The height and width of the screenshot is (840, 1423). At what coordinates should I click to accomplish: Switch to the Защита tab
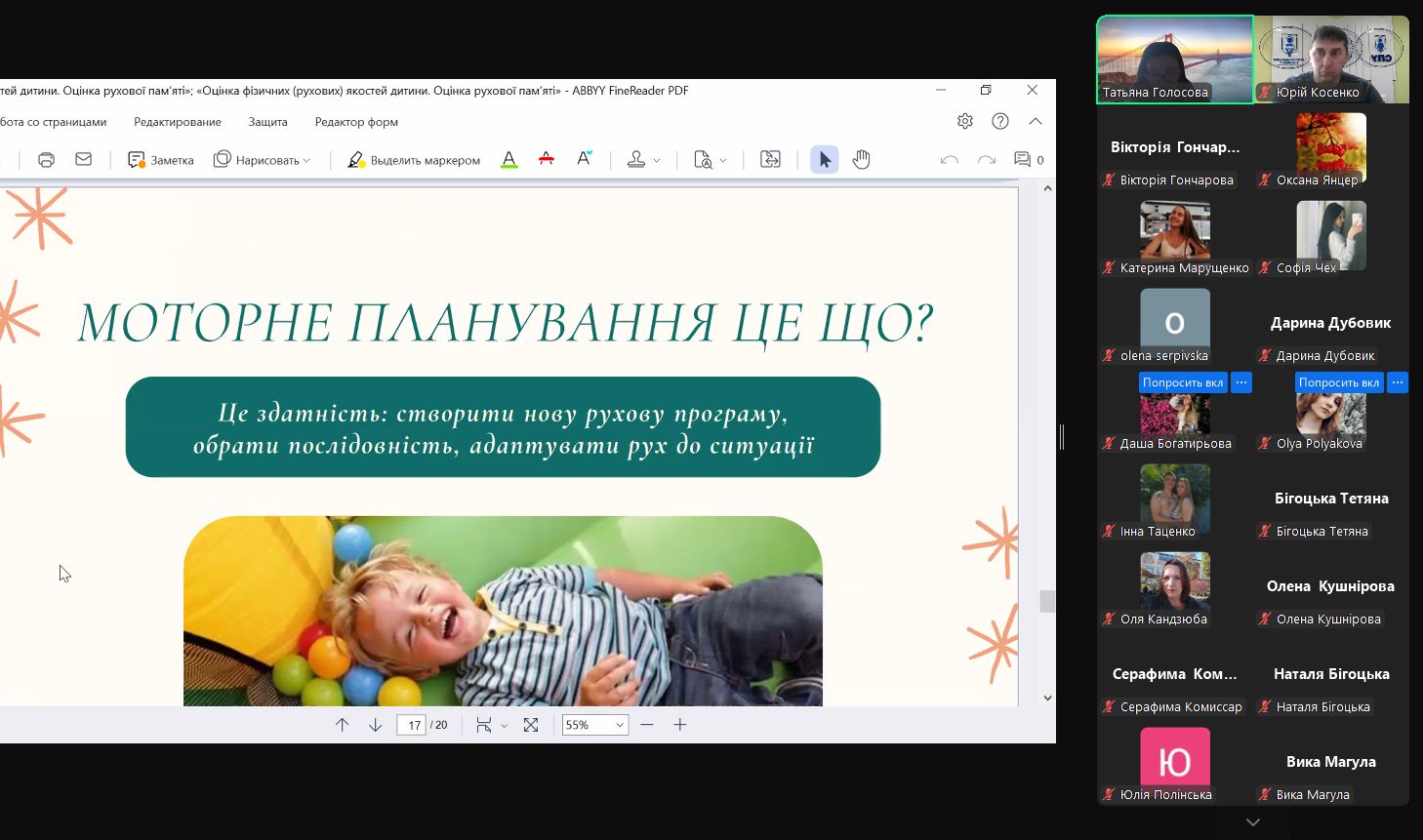pos(267,122)
